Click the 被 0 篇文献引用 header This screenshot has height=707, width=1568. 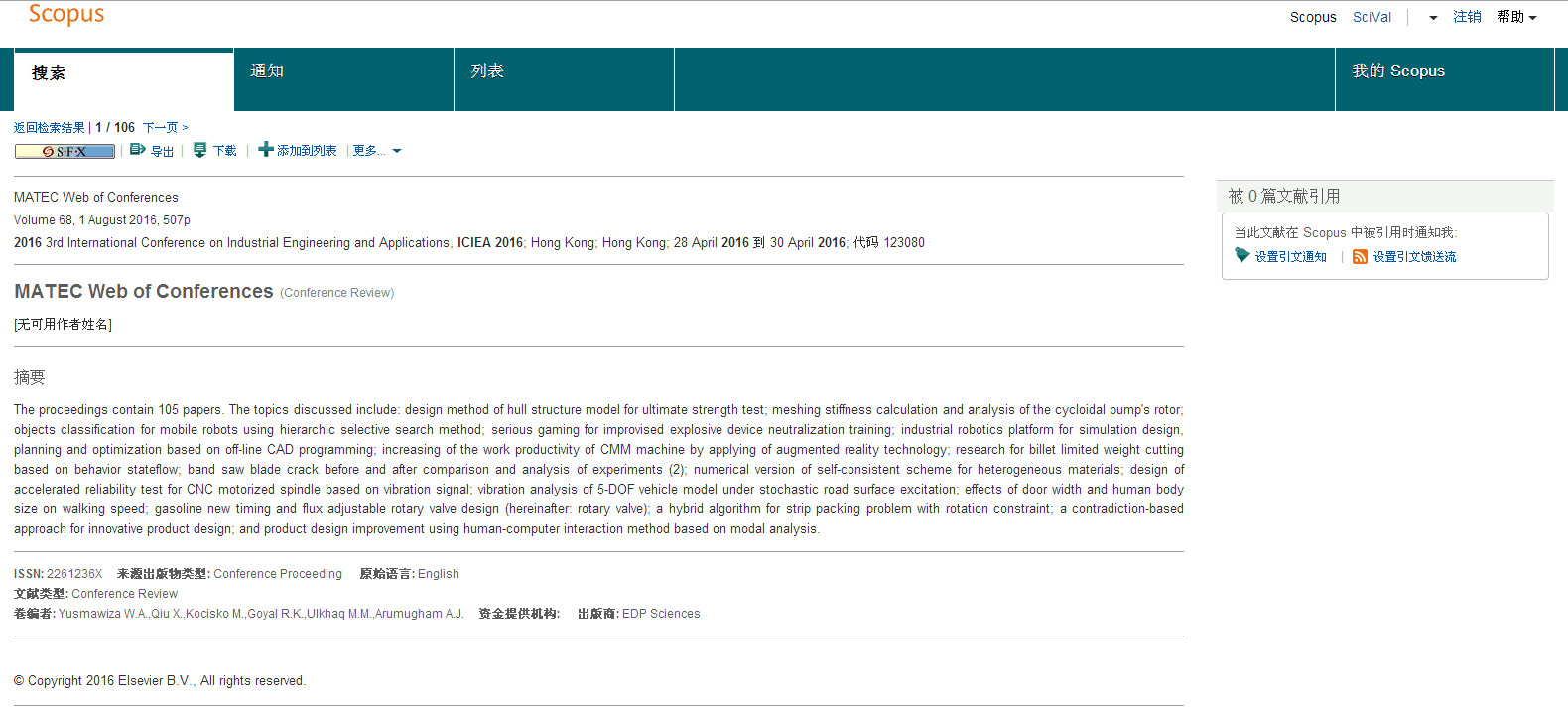1284,196
